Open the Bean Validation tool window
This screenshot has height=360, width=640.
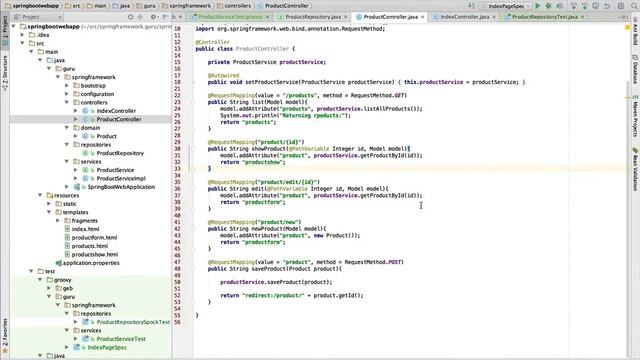tap(635, 169)
